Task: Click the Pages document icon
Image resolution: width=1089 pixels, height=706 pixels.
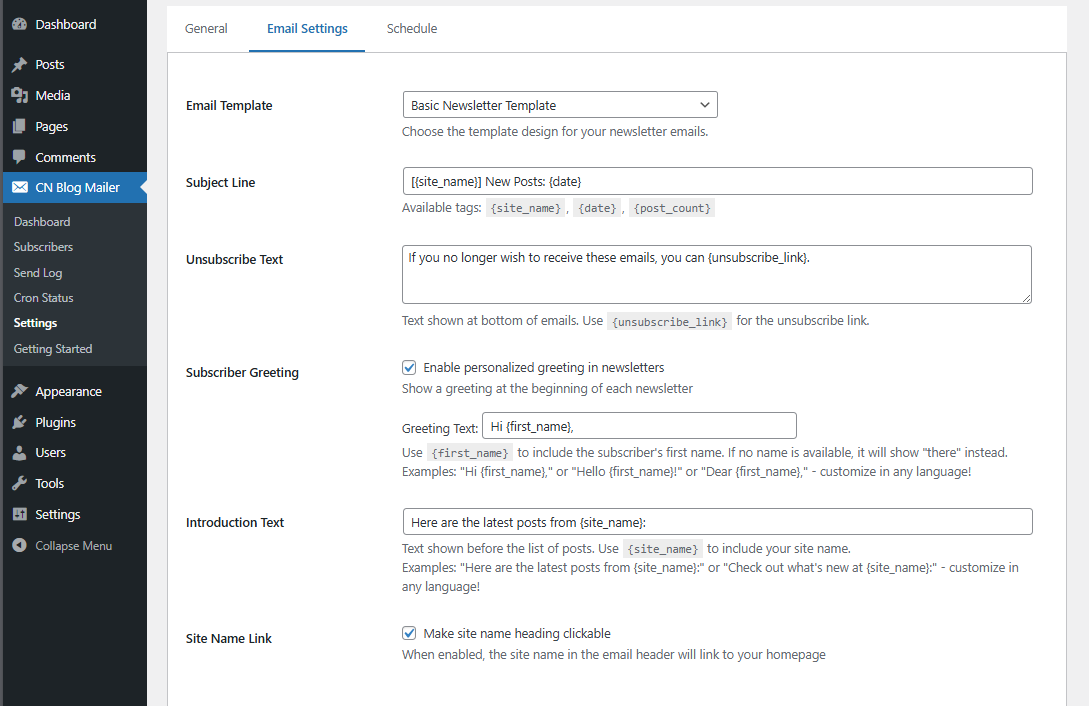Action: pyautogui.click(x=20, y=126)
